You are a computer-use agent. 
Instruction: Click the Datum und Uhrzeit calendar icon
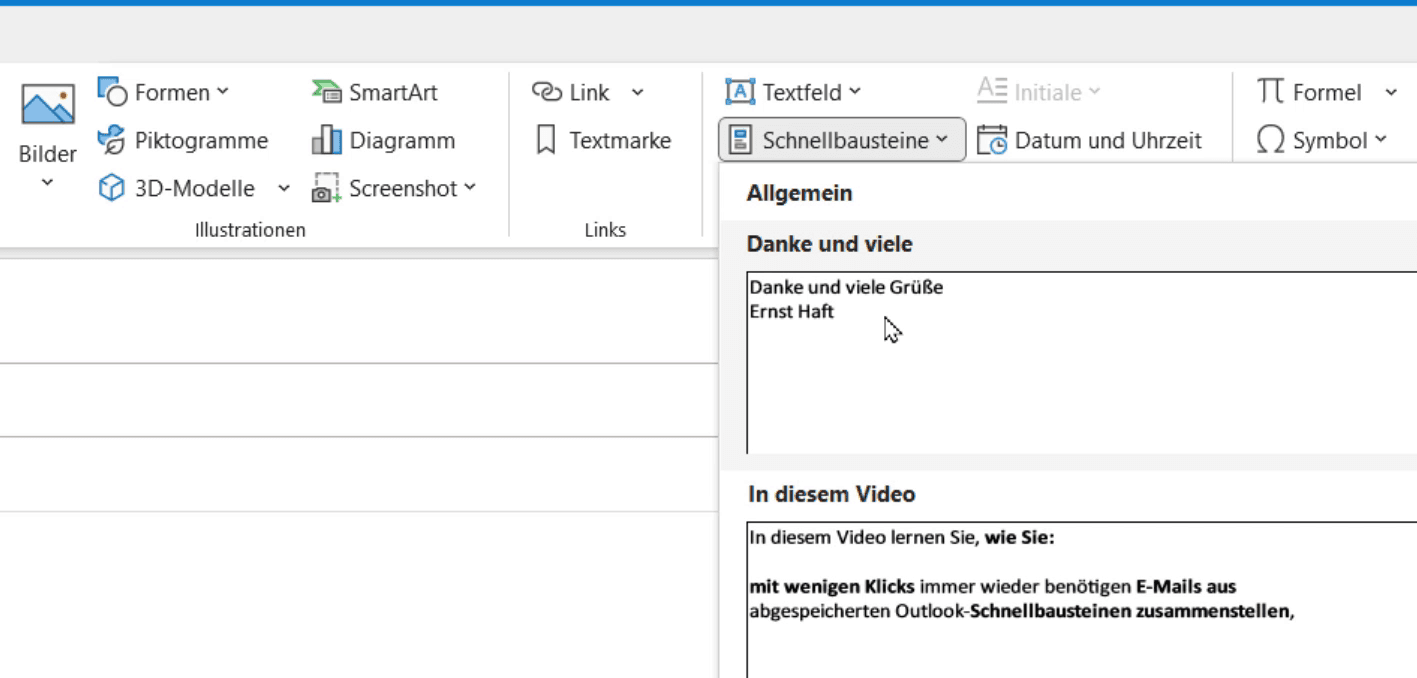tap(992, 140)
